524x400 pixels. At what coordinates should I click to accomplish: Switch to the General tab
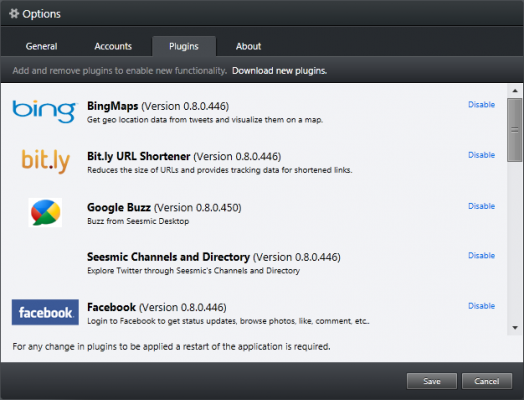coord(41,46)
